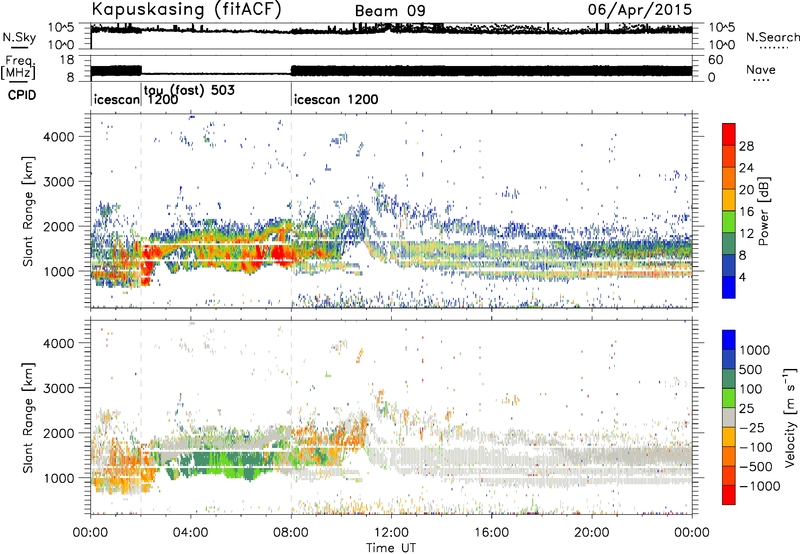800x554 pixels.
Task: Click the first 'icescan' CPID label
Action: [x=117, y=99]
